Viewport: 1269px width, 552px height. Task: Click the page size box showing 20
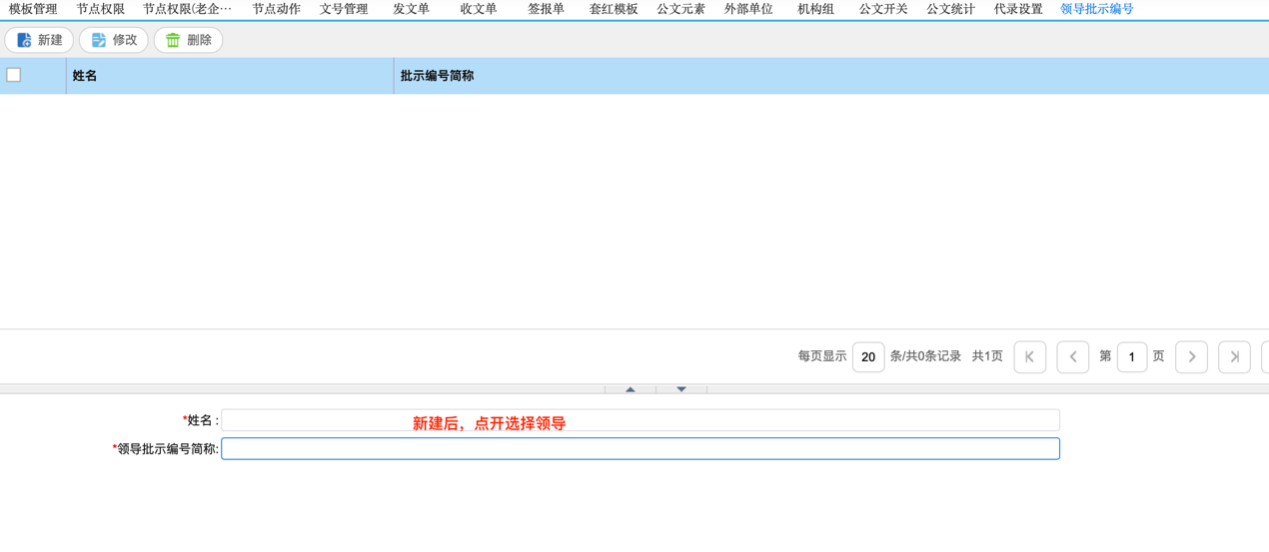[x=868, y=357]
